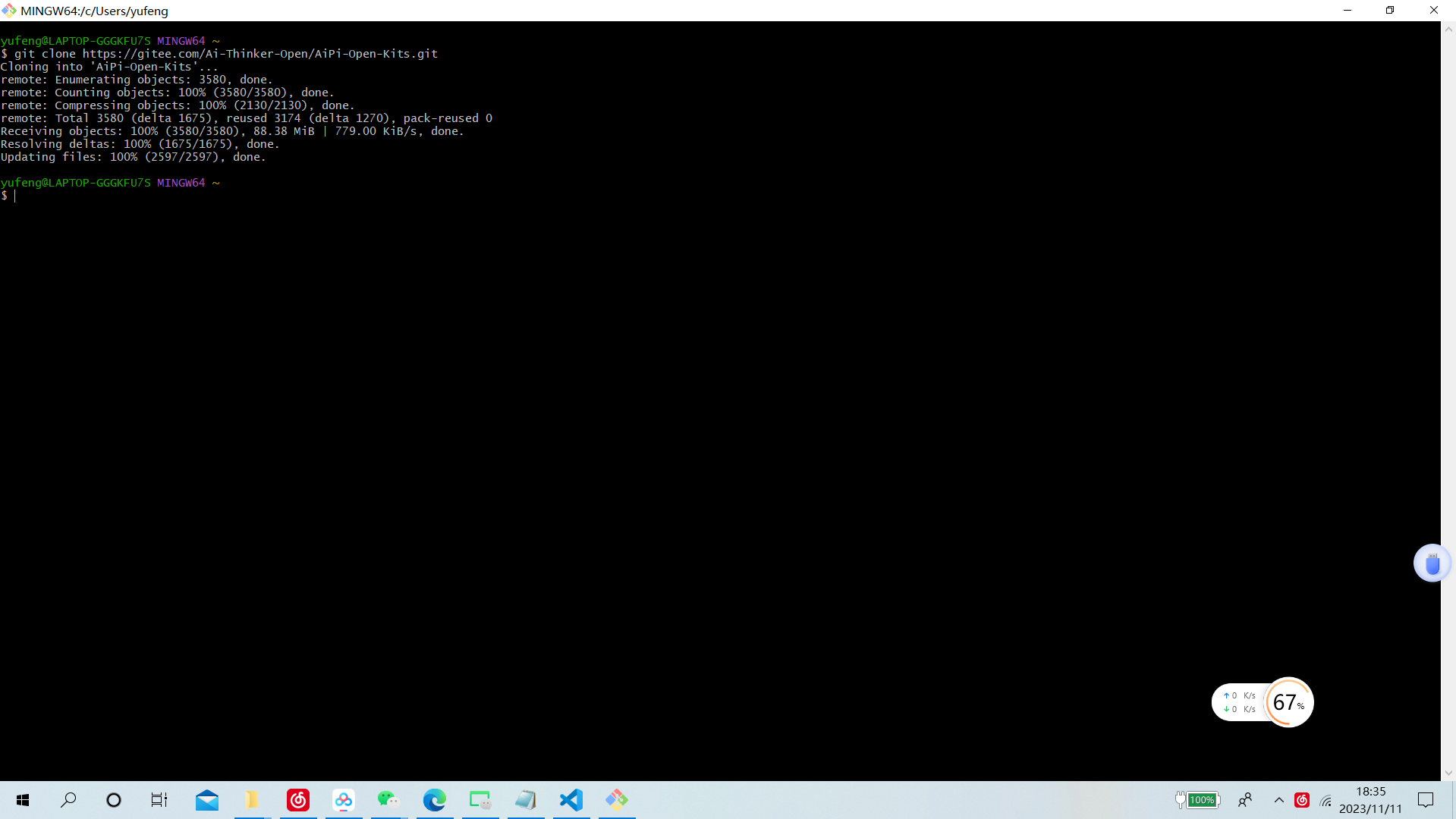This screenshot has height=819, width=1456.
Task: Open Microsoft Edge from taskbar
Action: (x=435, y=800)
